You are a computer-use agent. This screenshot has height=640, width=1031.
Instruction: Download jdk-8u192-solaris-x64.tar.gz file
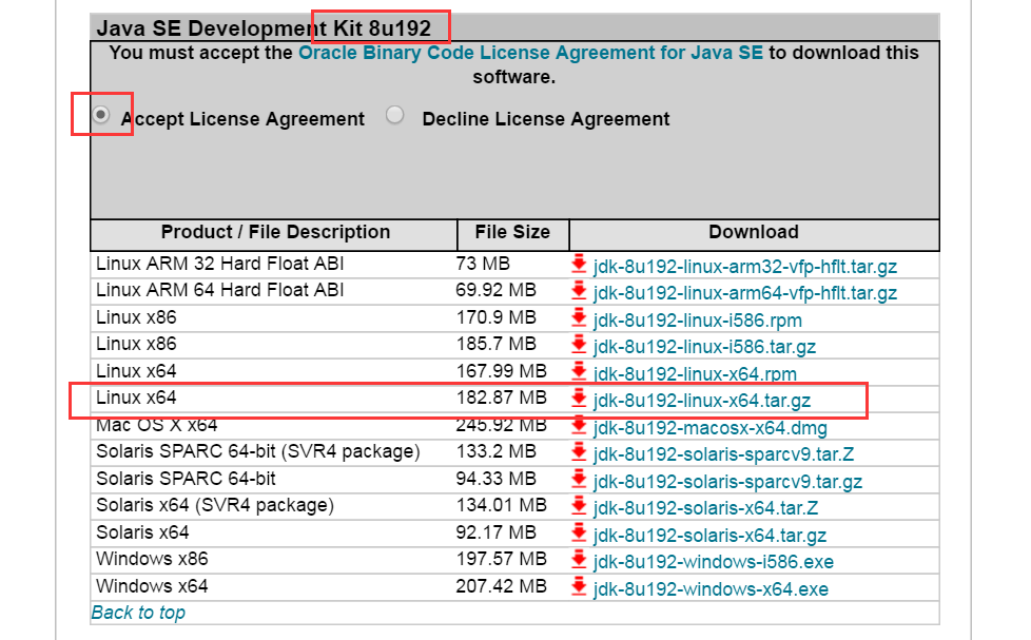click(x=710, y=535)
